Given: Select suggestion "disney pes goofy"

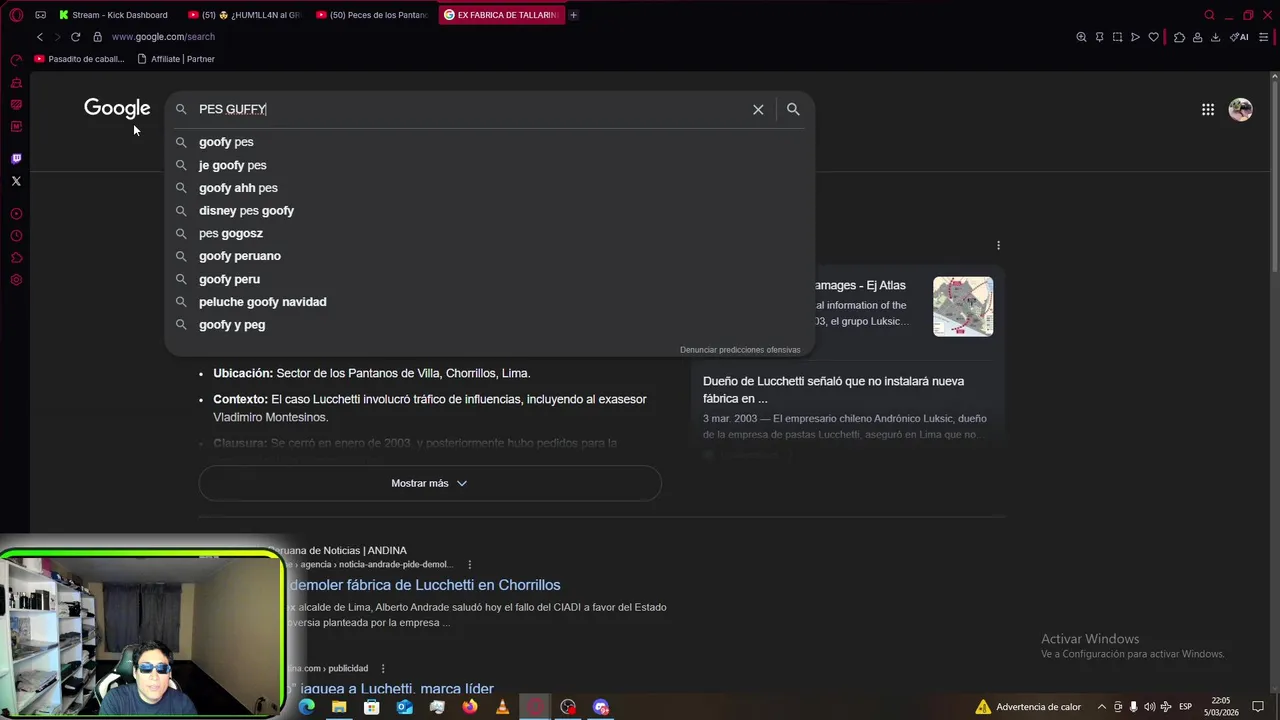Looking at the screenshot, I should [490, 211].
